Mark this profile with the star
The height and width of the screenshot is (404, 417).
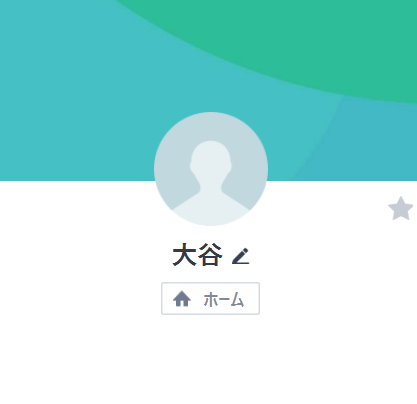click(x=401, y=209)
